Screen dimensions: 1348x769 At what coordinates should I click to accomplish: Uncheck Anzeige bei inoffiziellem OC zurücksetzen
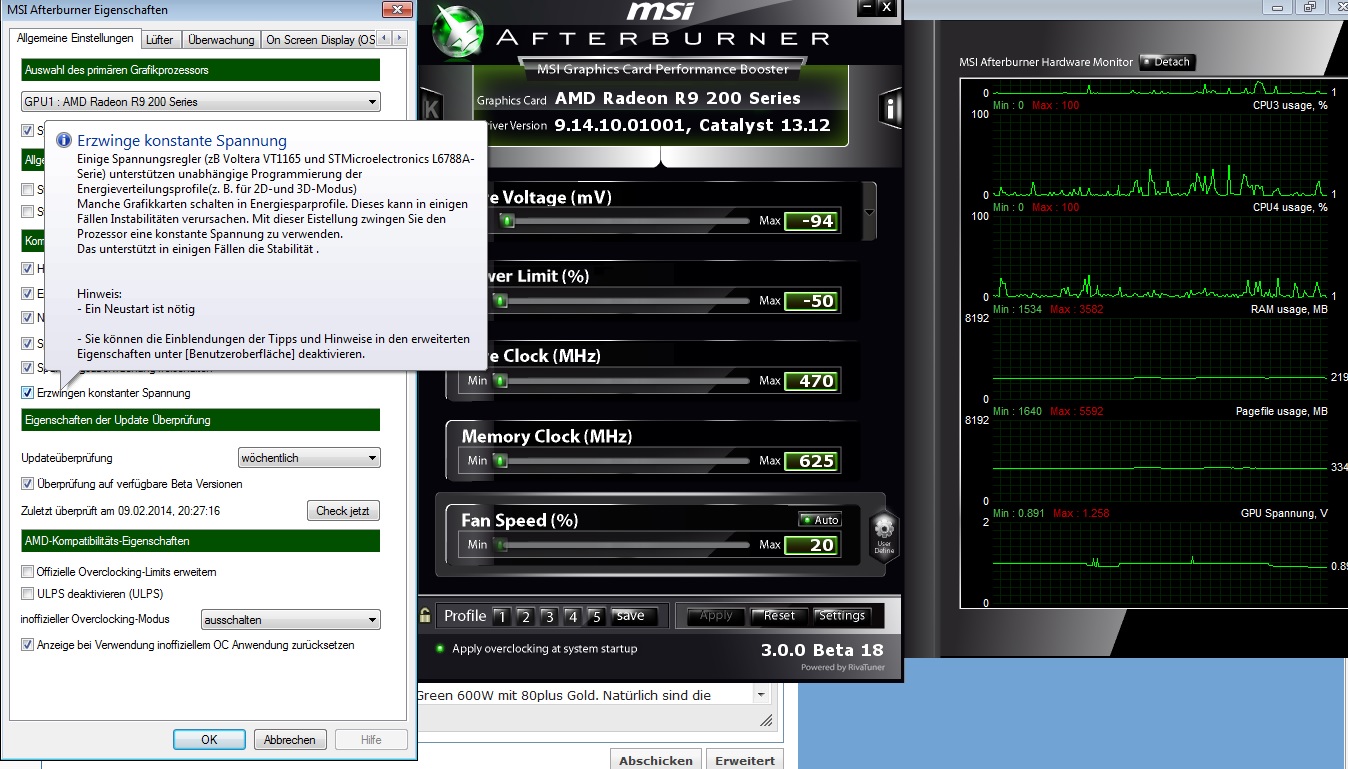click(27, 645)
